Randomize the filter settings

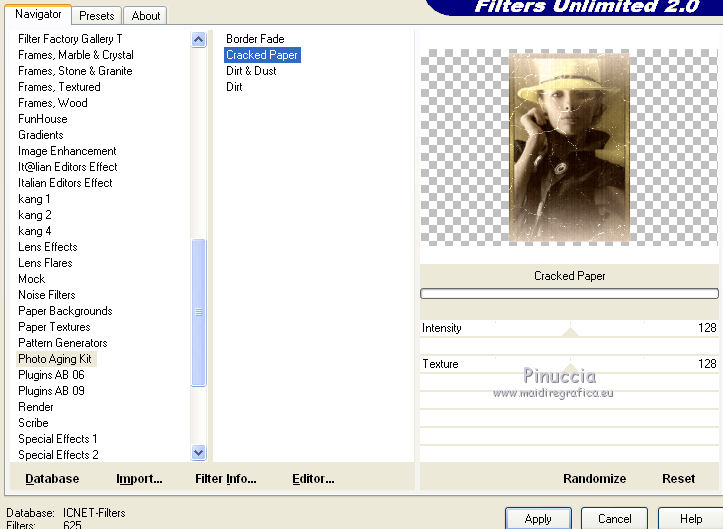[594, 479]
